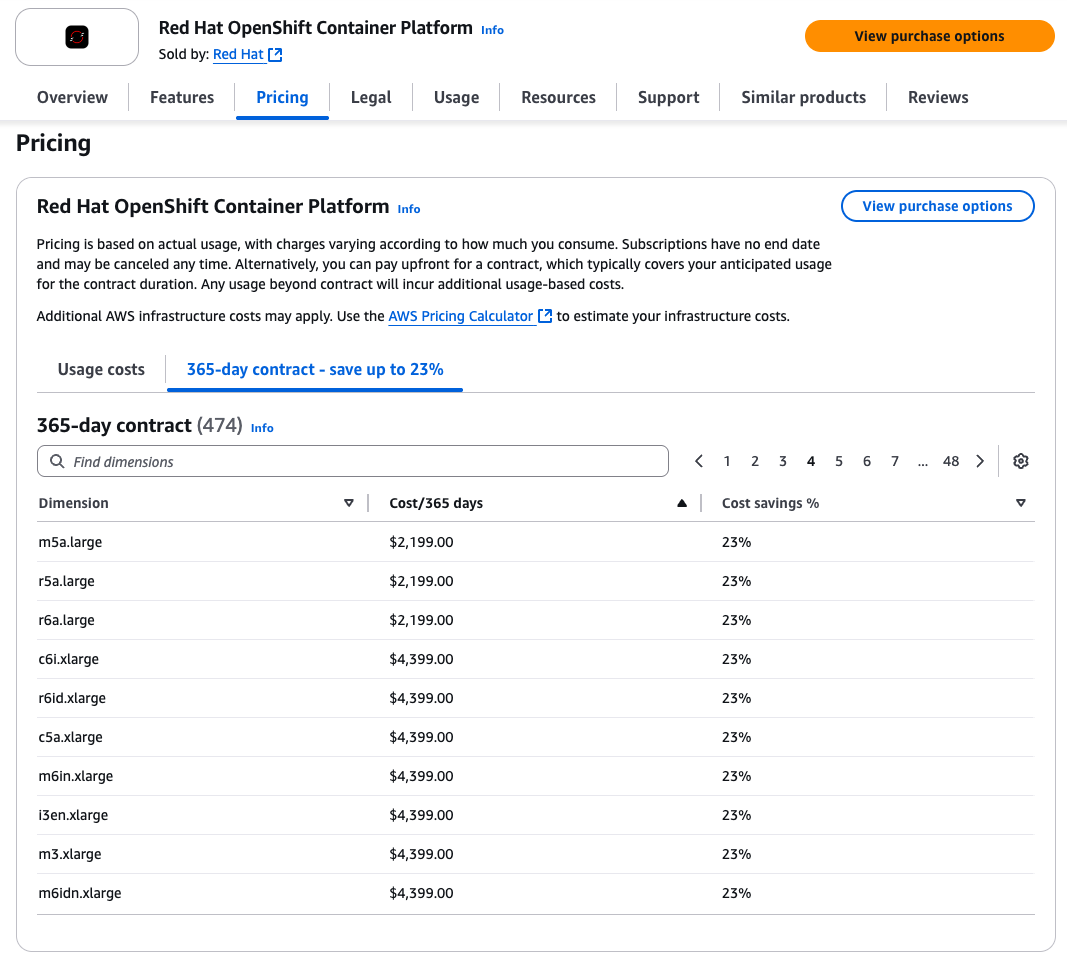The width and height of the screenshot is (1067, 957).
Task: Click Info link next to 365-day contract
Action: (x=262, y=428)
